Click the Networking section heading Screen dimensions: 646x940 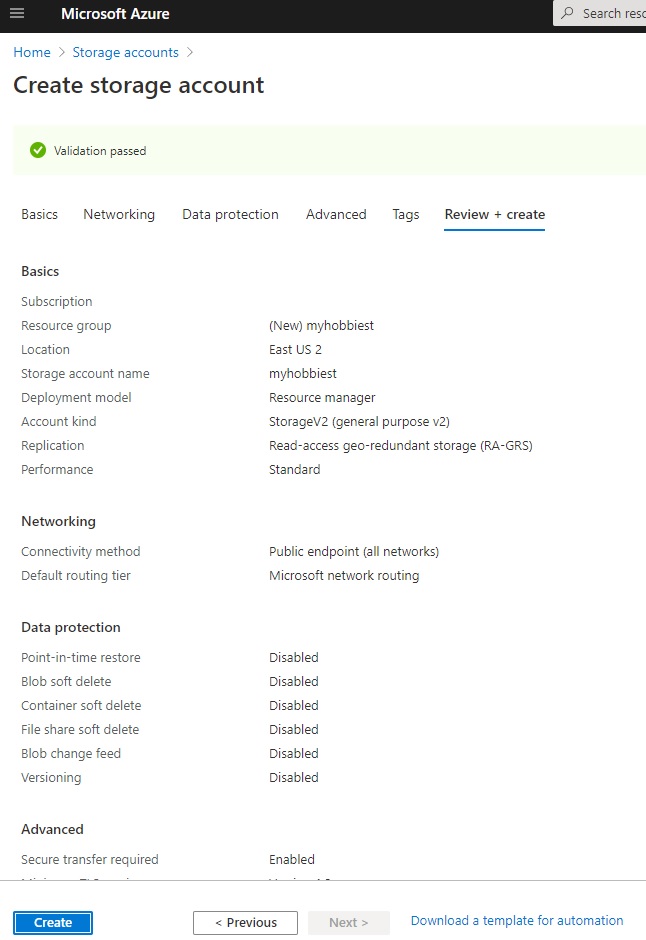pos(58,522)
